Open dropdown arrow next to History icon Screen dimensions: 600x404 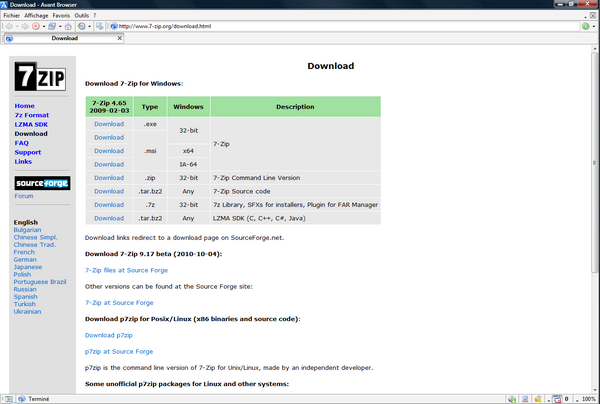pos(90,26)
